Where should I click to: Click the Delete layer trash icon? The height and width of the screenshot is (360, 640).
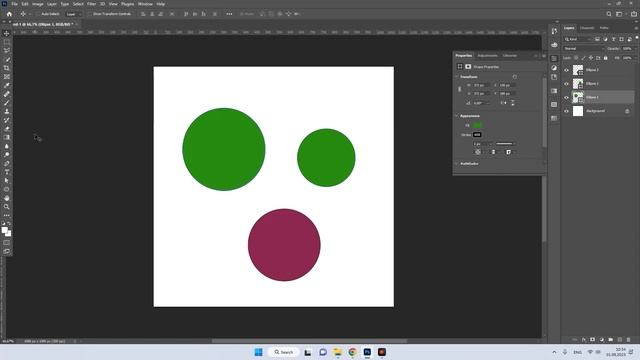point(628,340)
